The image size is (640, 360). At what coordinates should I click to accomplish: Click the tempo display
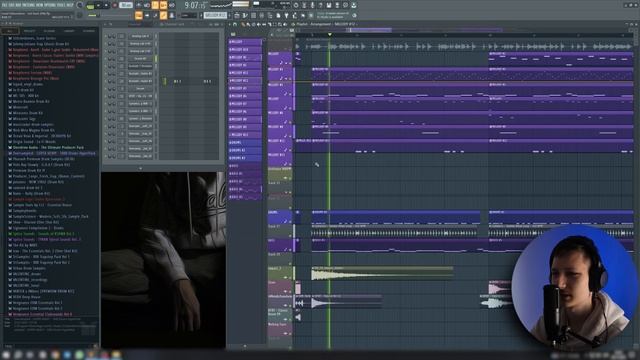126,5
